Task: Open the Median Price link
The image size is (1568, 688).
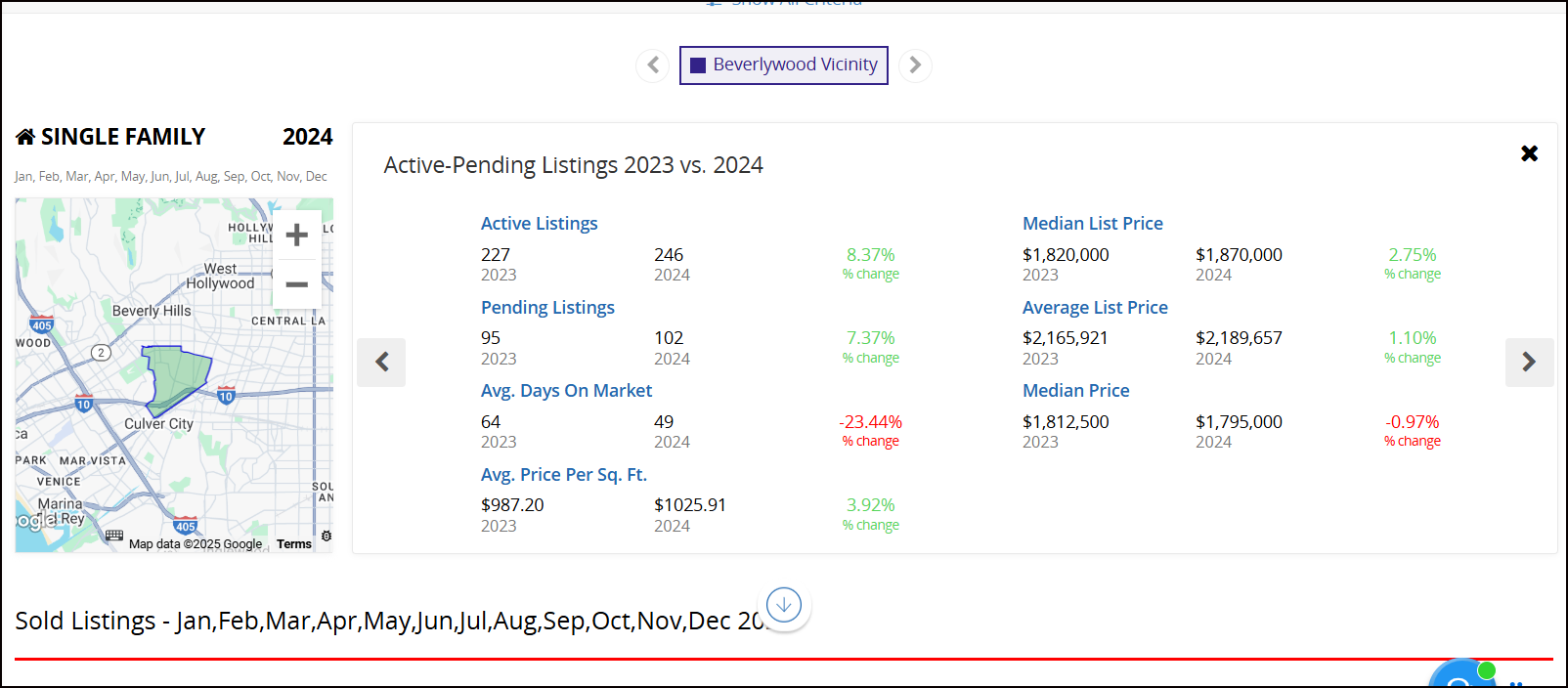Action: point(1075,391)
